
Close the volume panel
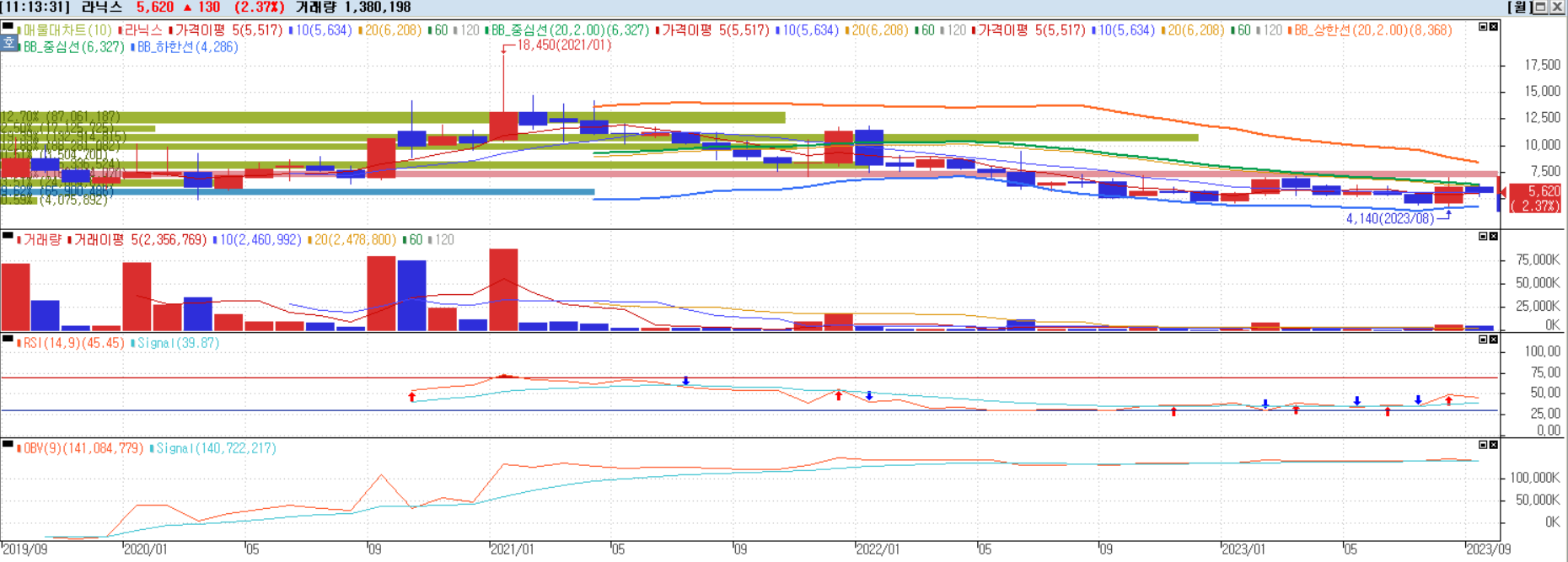pyautogui.click(x=1493, y=236)
